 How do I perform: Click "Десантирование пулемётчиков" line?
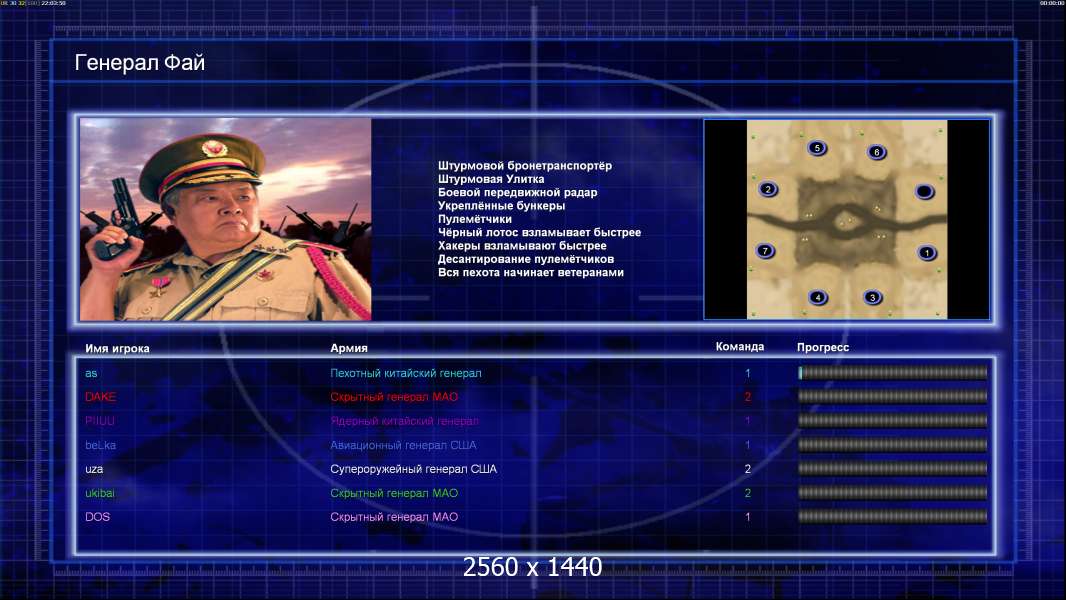click(x=526, y=259)
